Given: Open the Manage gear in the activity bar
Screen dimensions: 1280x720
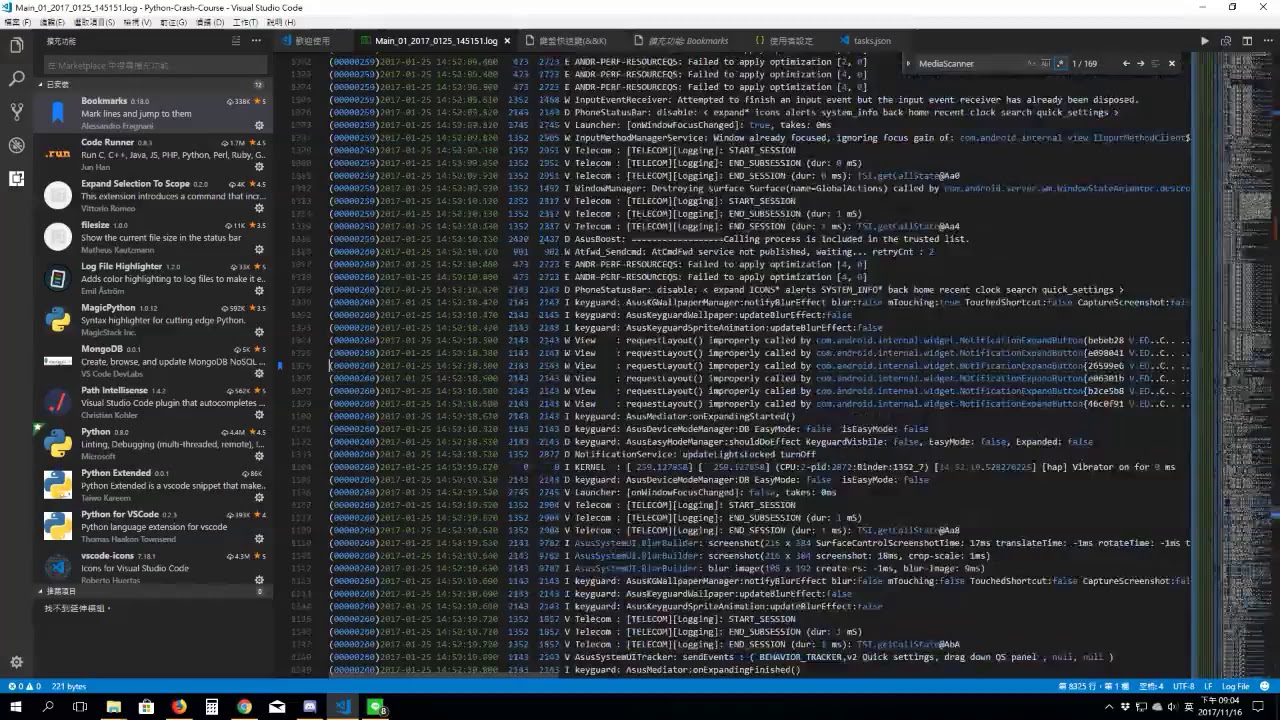Looking at the screenshot, I should tap(16, 662).
